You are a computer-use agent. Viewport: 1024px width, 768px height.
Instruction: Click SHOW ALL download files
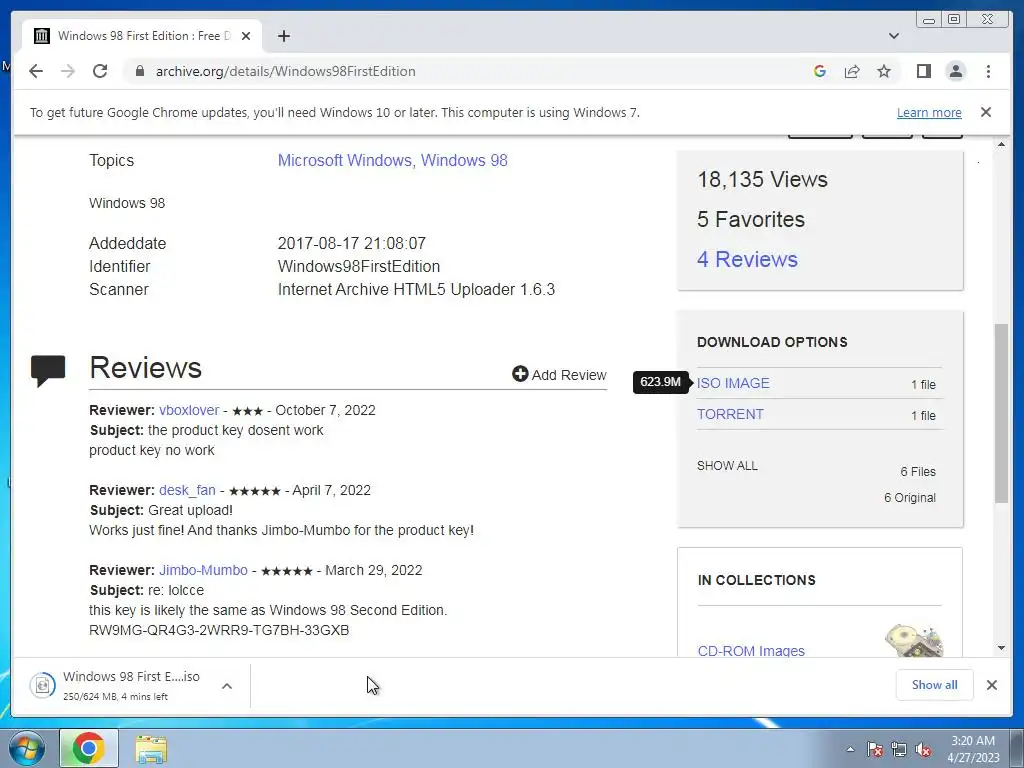tap(727, 466)
